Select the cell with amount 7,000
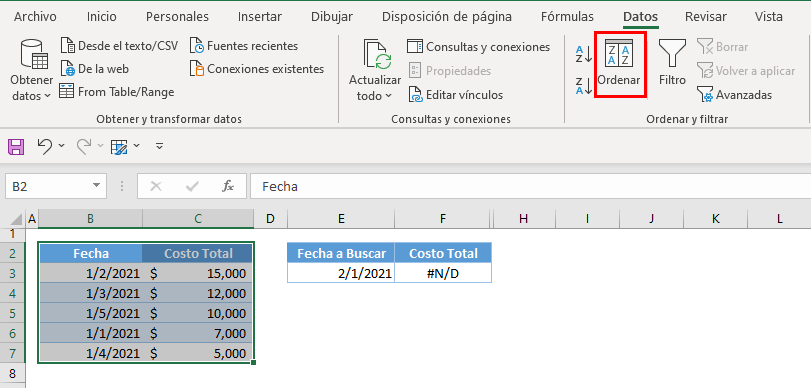 [198, 334]
